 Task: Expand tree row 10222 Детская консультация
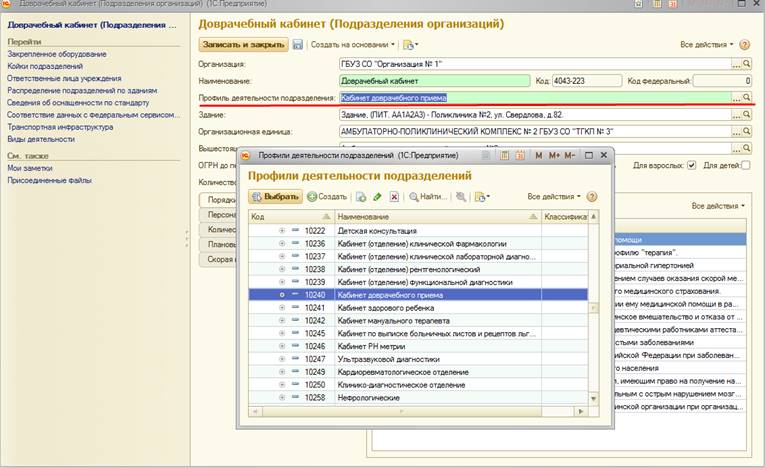pos(282,231)
